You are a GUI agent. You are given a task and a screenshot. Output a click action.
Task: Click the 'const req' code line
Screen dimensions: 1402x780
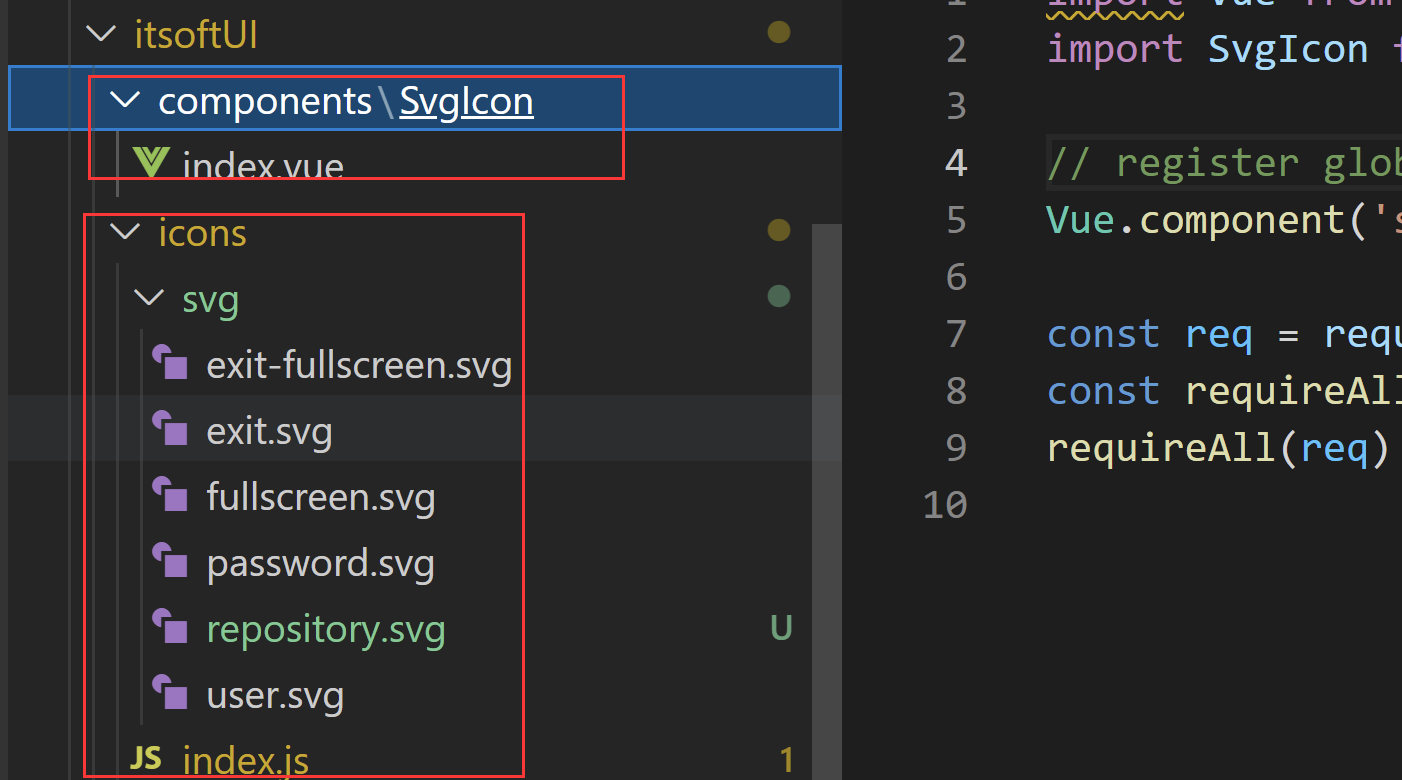click(x=1224, y=333)
